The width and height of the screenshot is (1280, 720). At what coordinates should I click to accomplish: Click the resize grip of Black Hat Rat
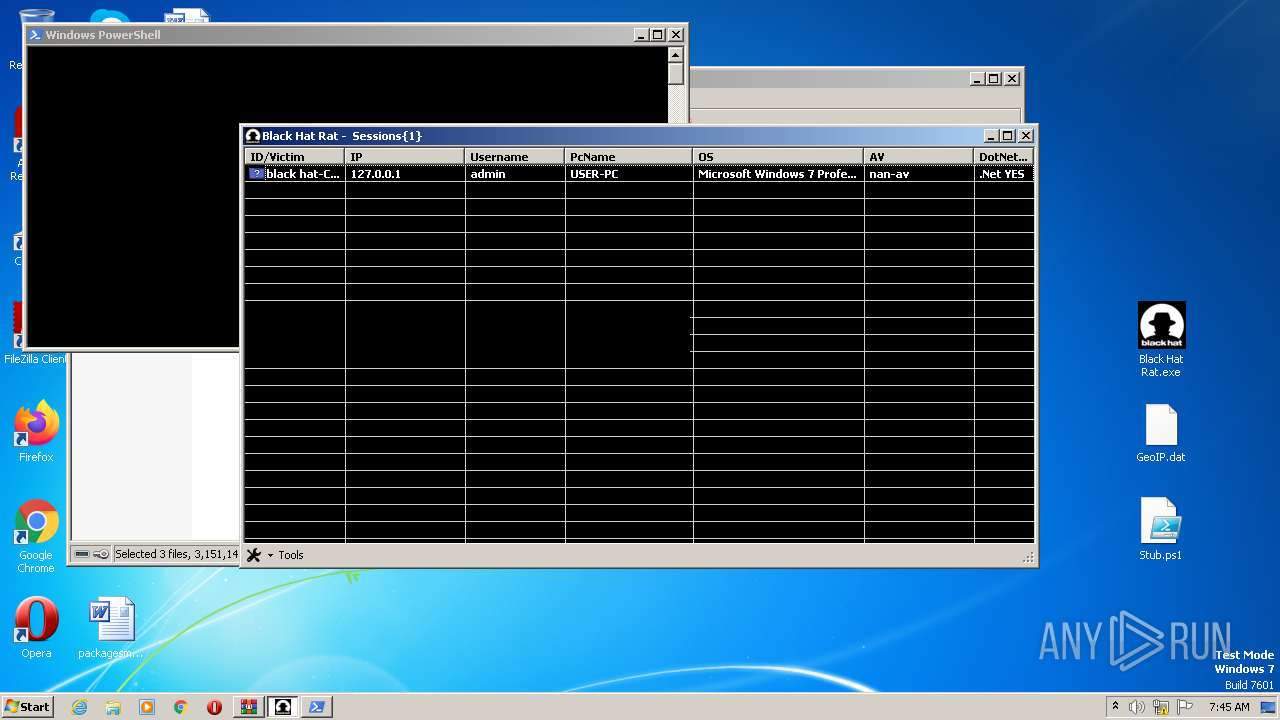click(x=1028, y=558)
